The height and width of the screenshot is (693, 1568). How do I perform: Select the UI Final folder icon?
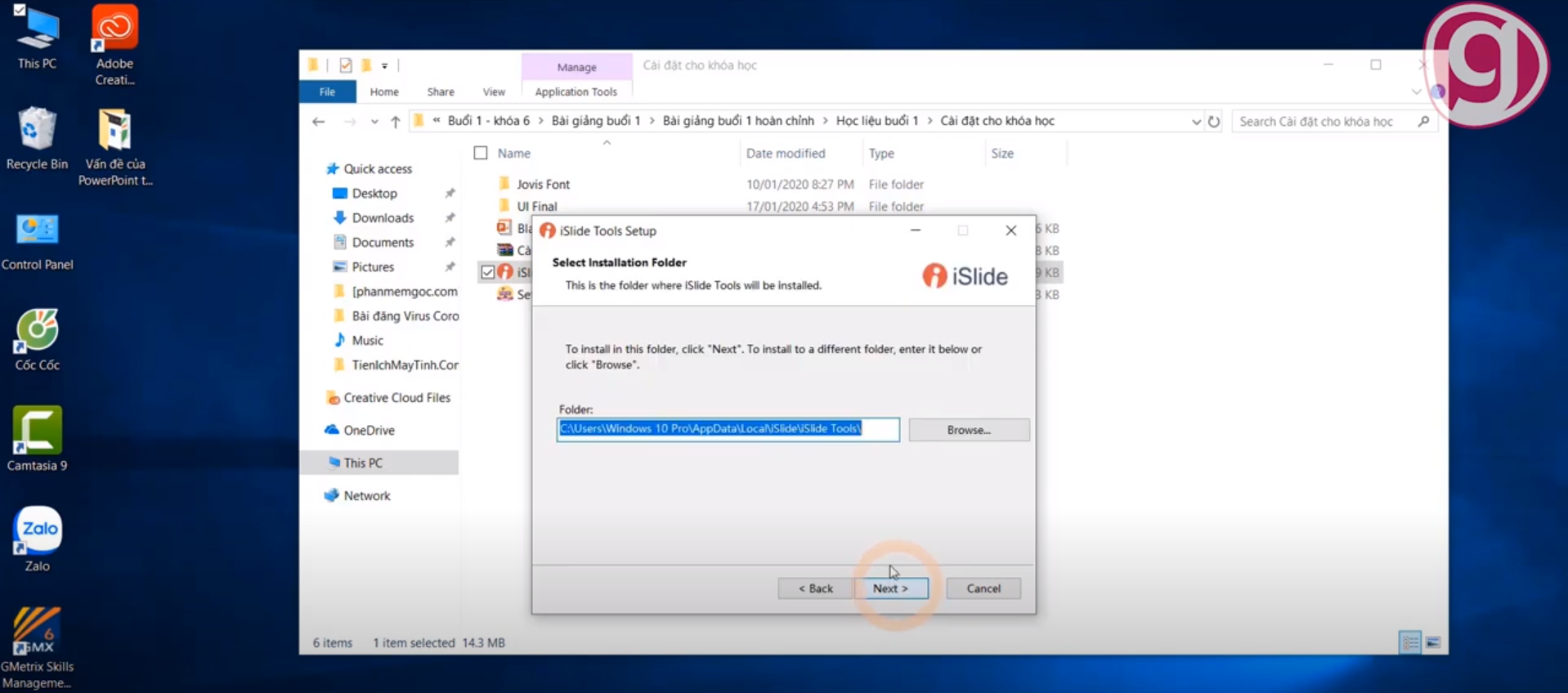coord(504,206)
